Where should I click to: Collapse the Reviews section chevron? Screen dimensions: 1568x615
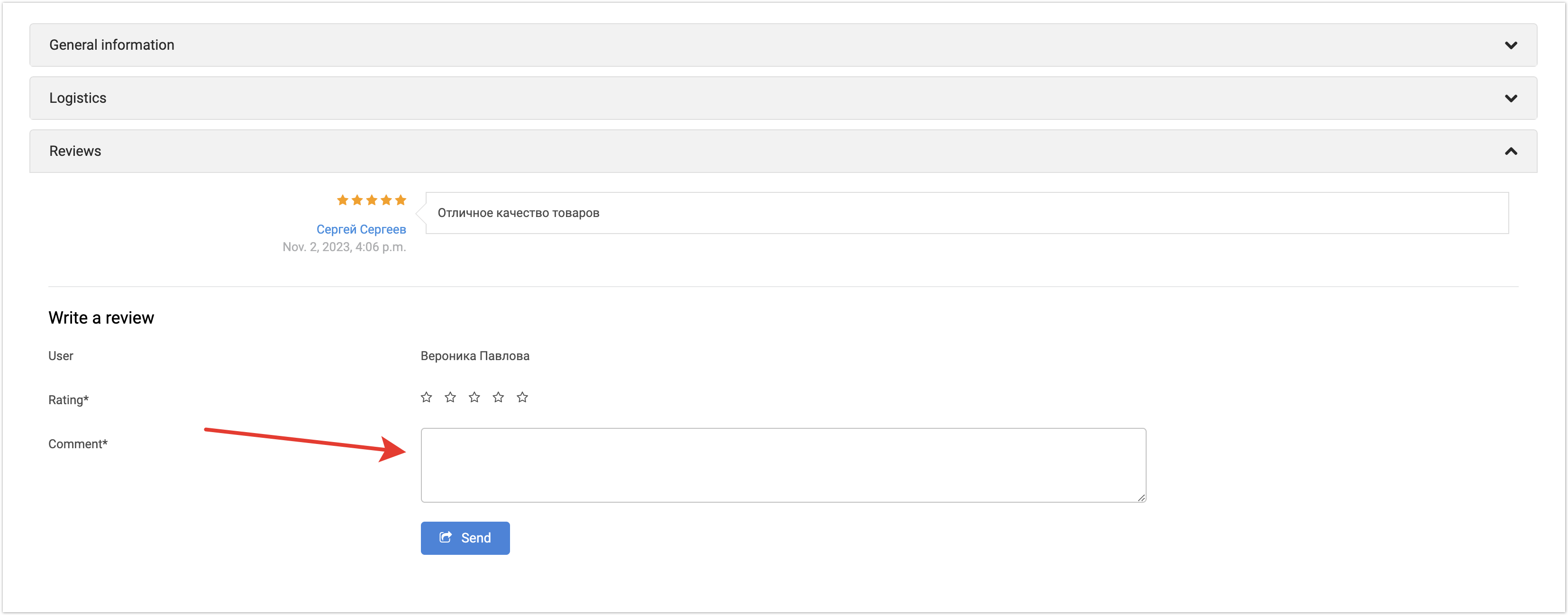tap(1510, 152)
